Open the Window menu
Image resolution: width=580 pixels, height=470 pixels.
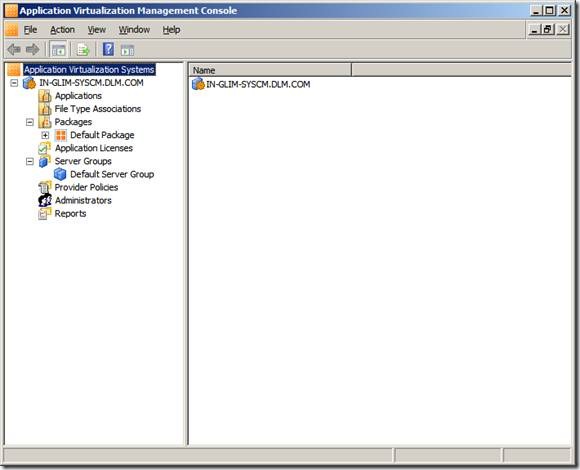pyautogui.click(x=134, y=30)
